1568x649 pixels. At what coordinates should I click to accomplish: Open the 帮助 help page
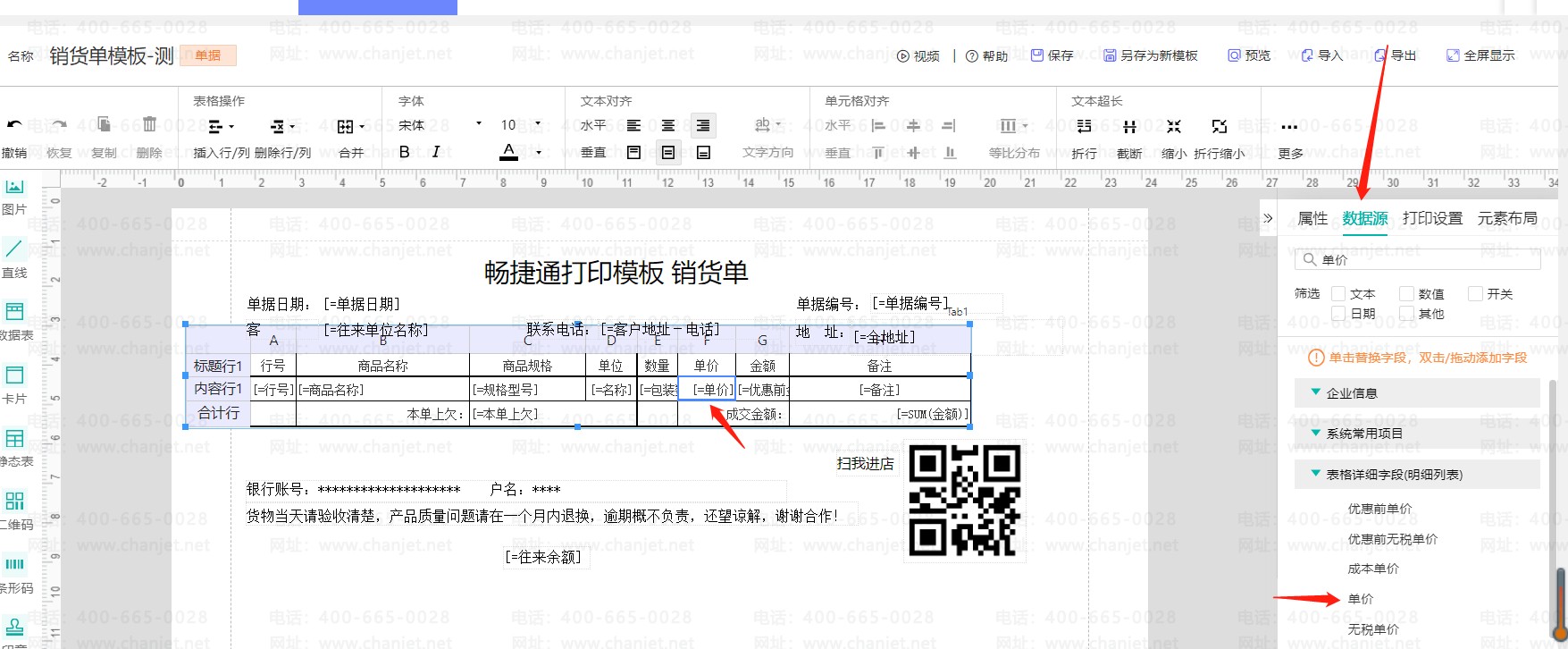pyautogui.click(x=986, y=55)
